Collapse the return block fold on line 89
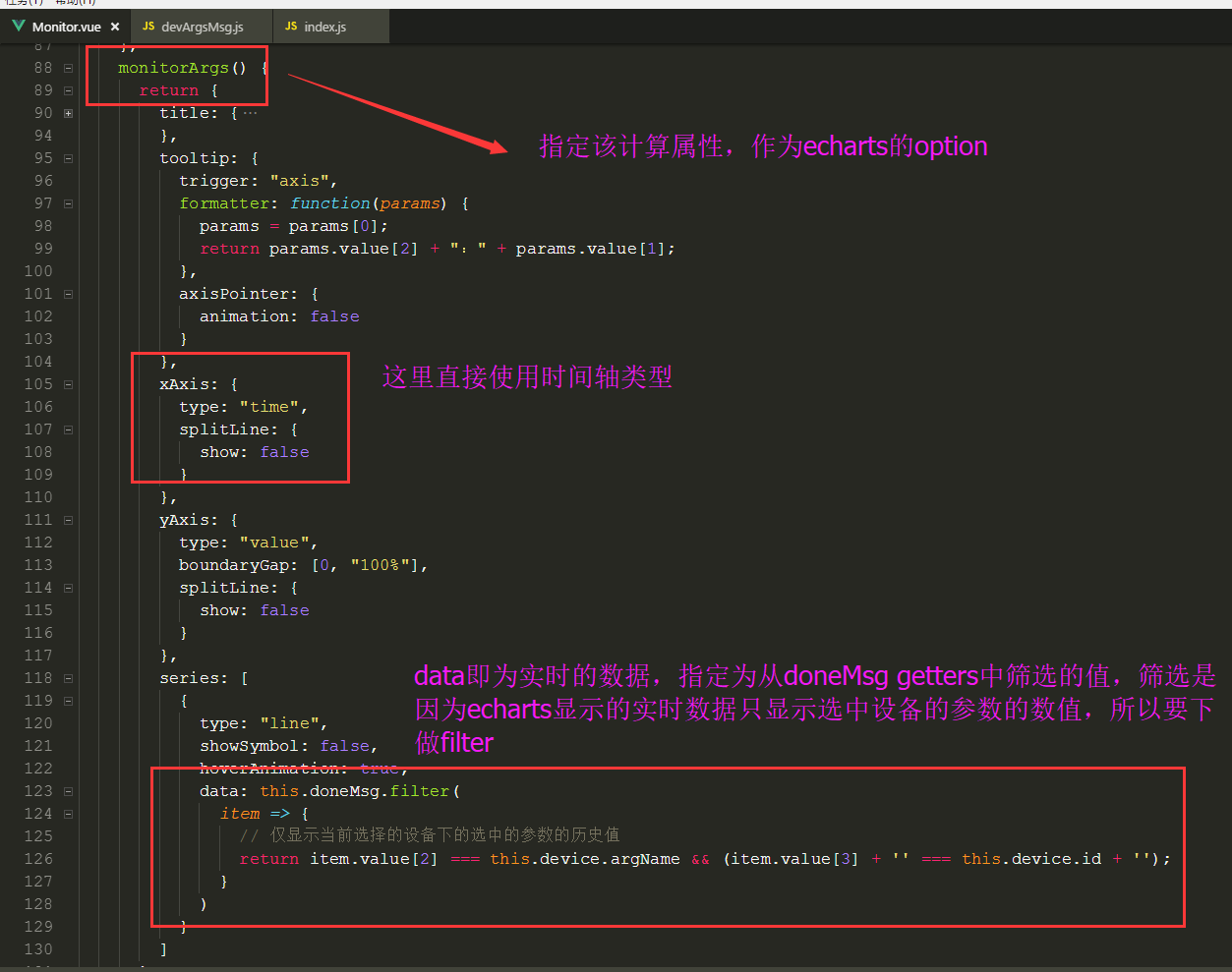This screenshot has width=1232, height=972. [68, 90]
